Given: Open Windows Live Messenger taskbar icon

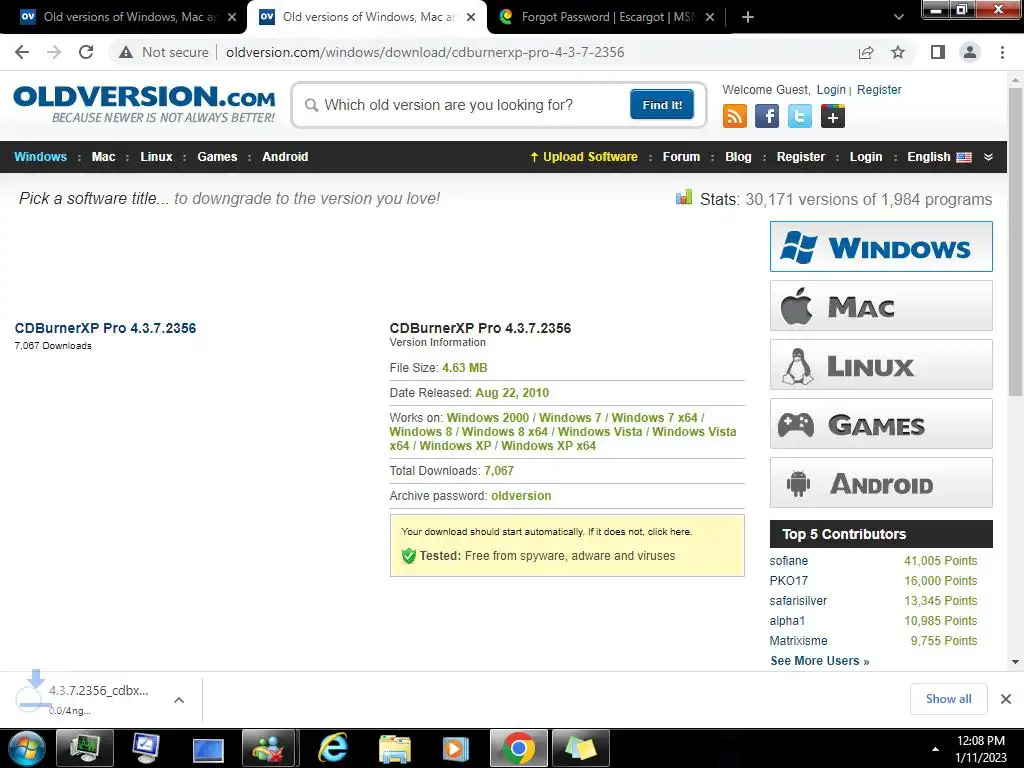Looking at the screenshot, I should point(270,748).
